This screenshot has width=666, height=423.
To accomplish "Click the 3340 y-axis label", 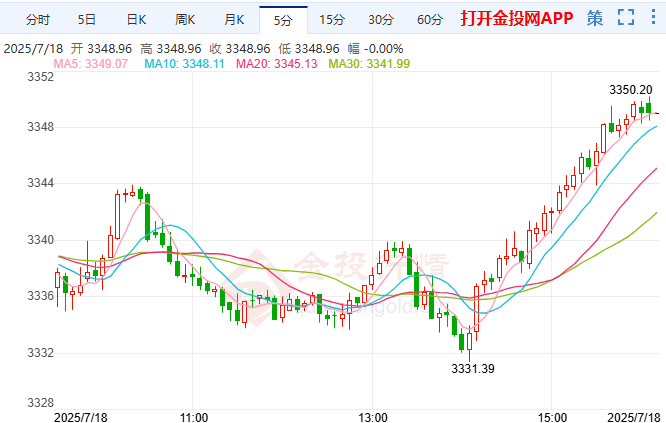I will click(x=41, y=240).
